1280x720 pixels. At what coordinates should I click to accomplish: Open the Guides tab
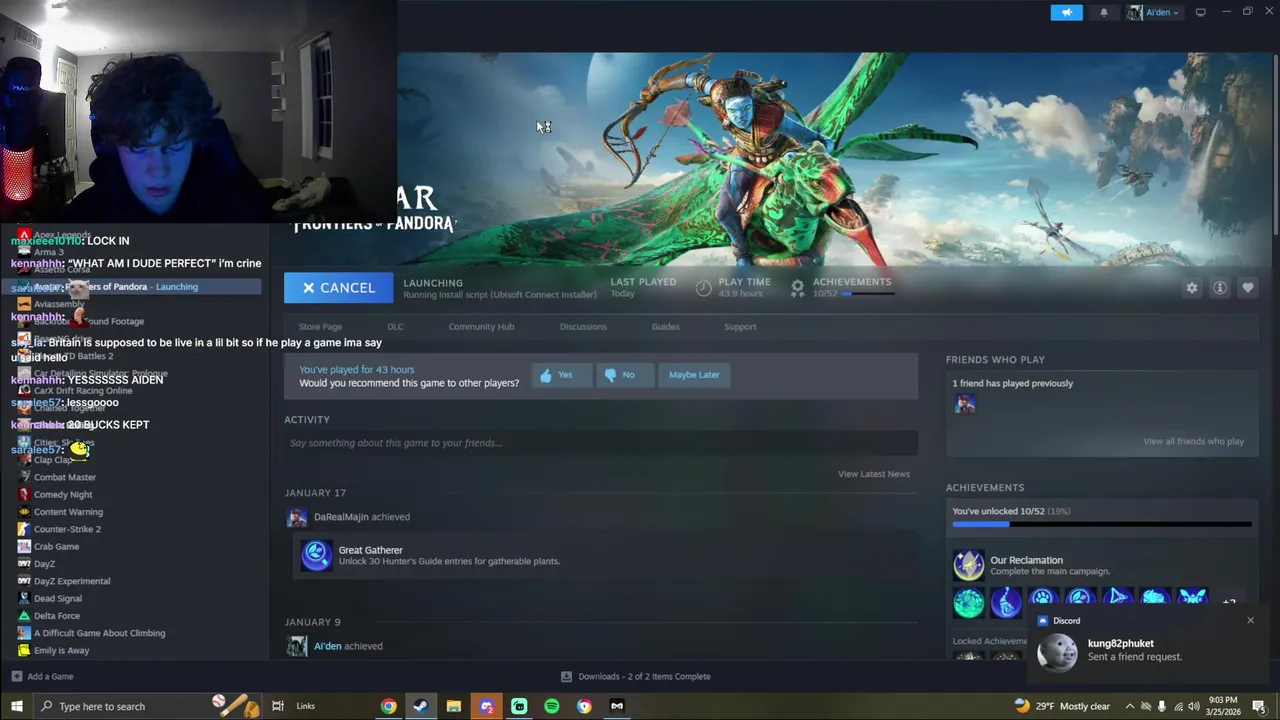pyautogui.click(x=665, y=327)
